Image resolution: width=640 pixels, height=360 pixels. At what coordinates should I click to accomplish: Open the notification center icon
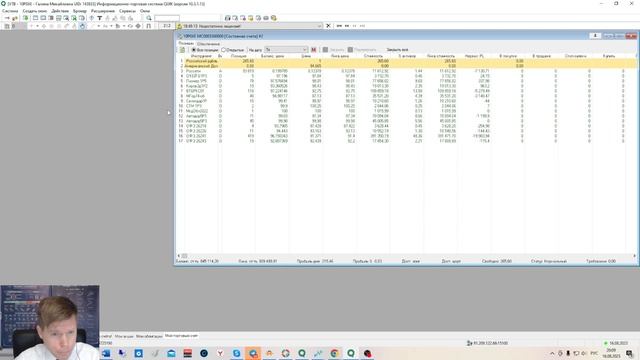(630, 353)
